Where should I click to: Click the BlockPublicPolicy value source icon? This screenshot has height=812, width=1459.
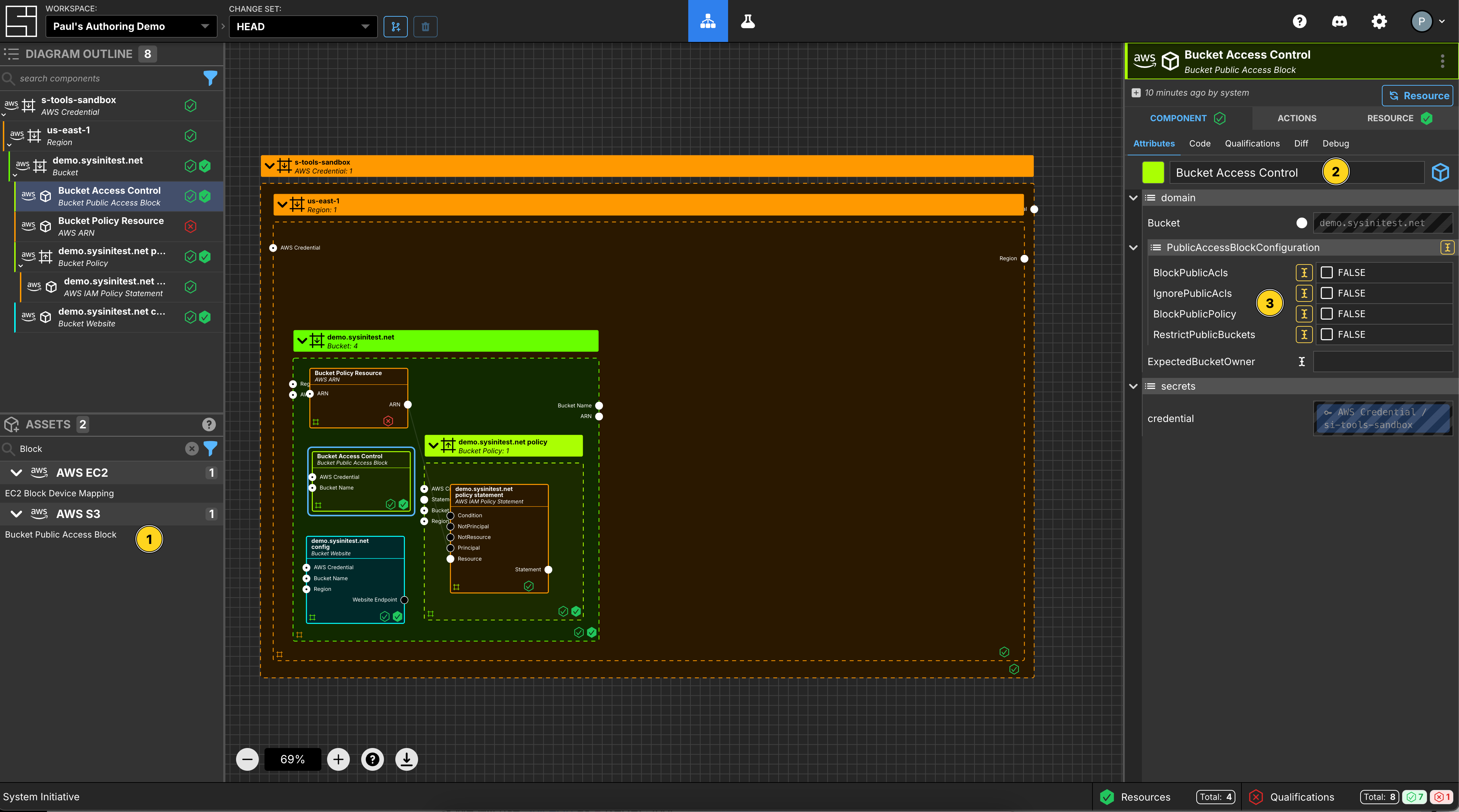(1304, 314)
